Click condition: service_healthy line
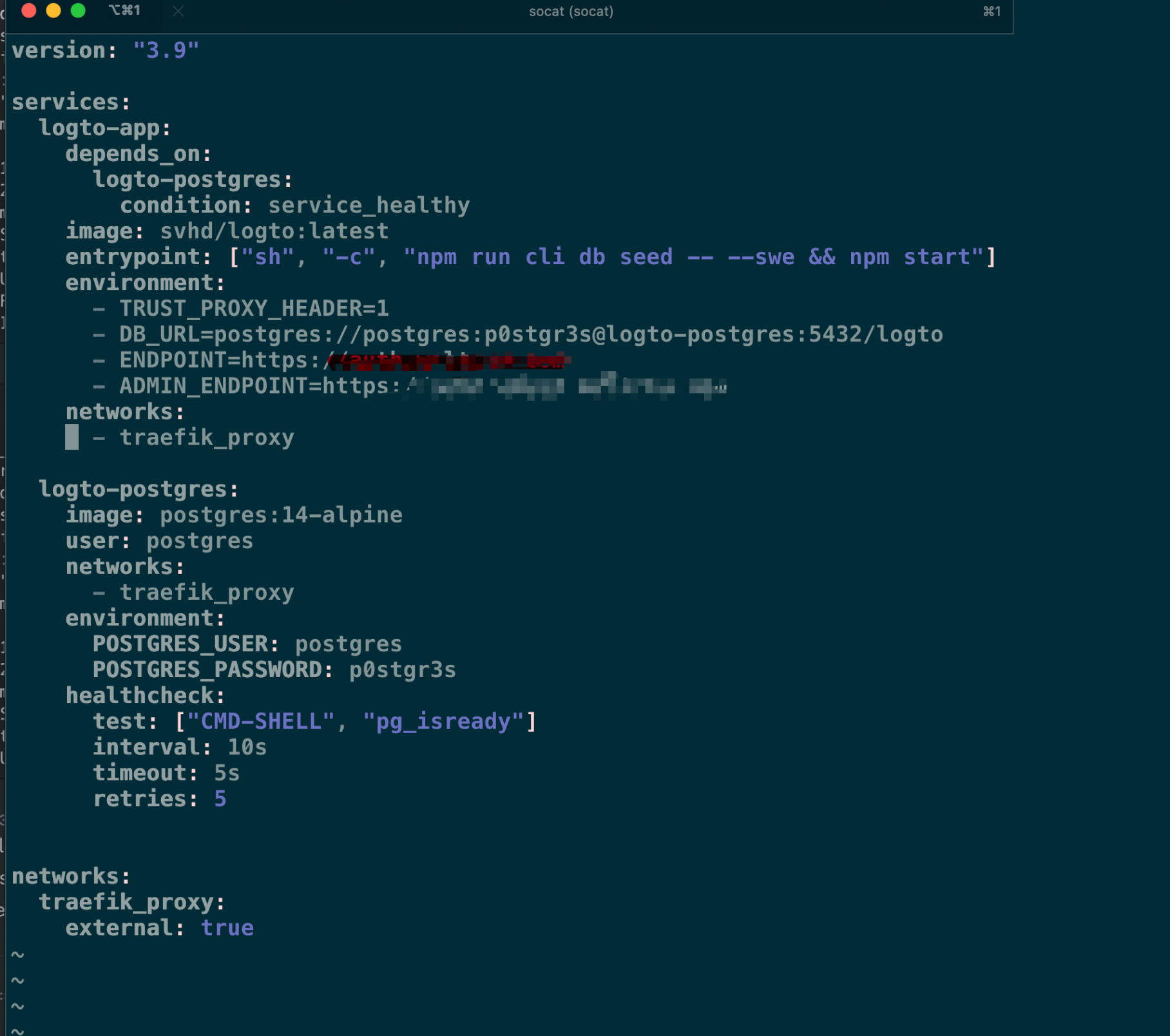Image resolution: width=1170 pixels, height=1036 pixels. [x=295, y=205]
